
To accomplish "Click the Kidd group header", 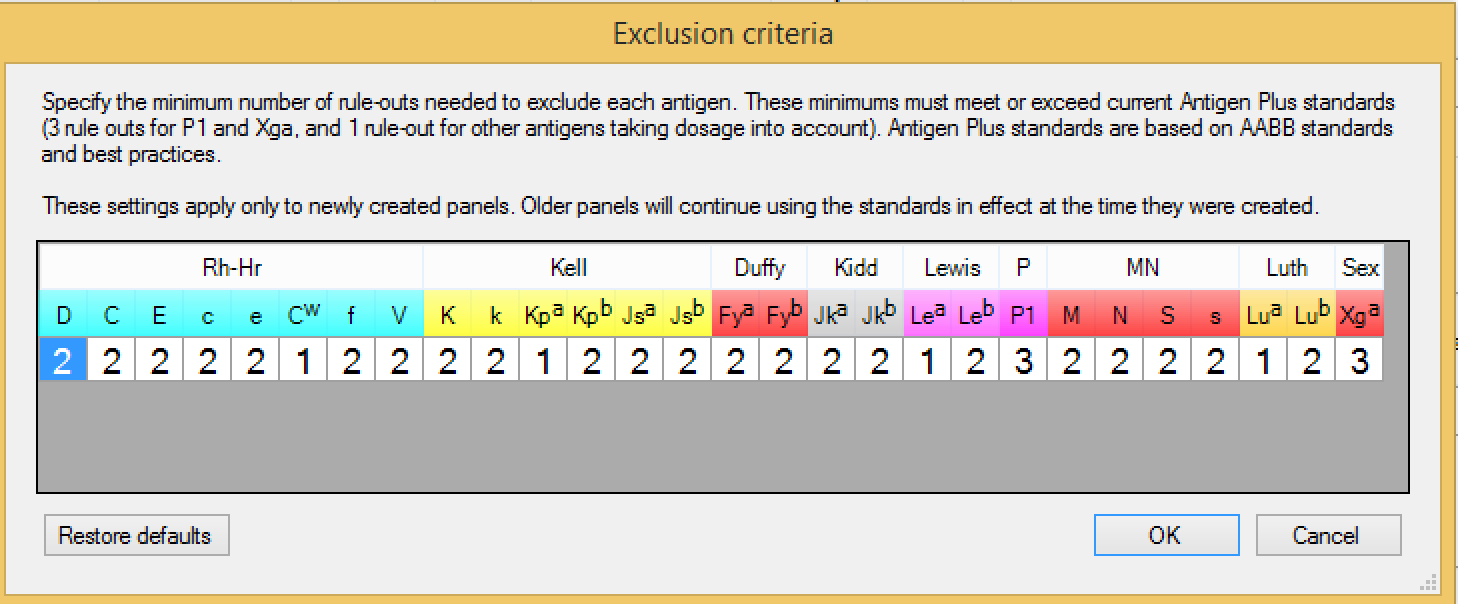I will (855, 267).
